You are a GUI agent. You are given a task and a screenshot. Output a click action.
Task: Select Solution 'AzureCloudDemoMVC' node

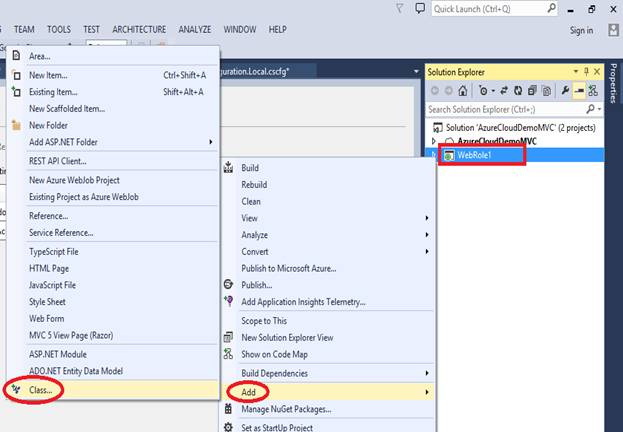pos(520,128)
